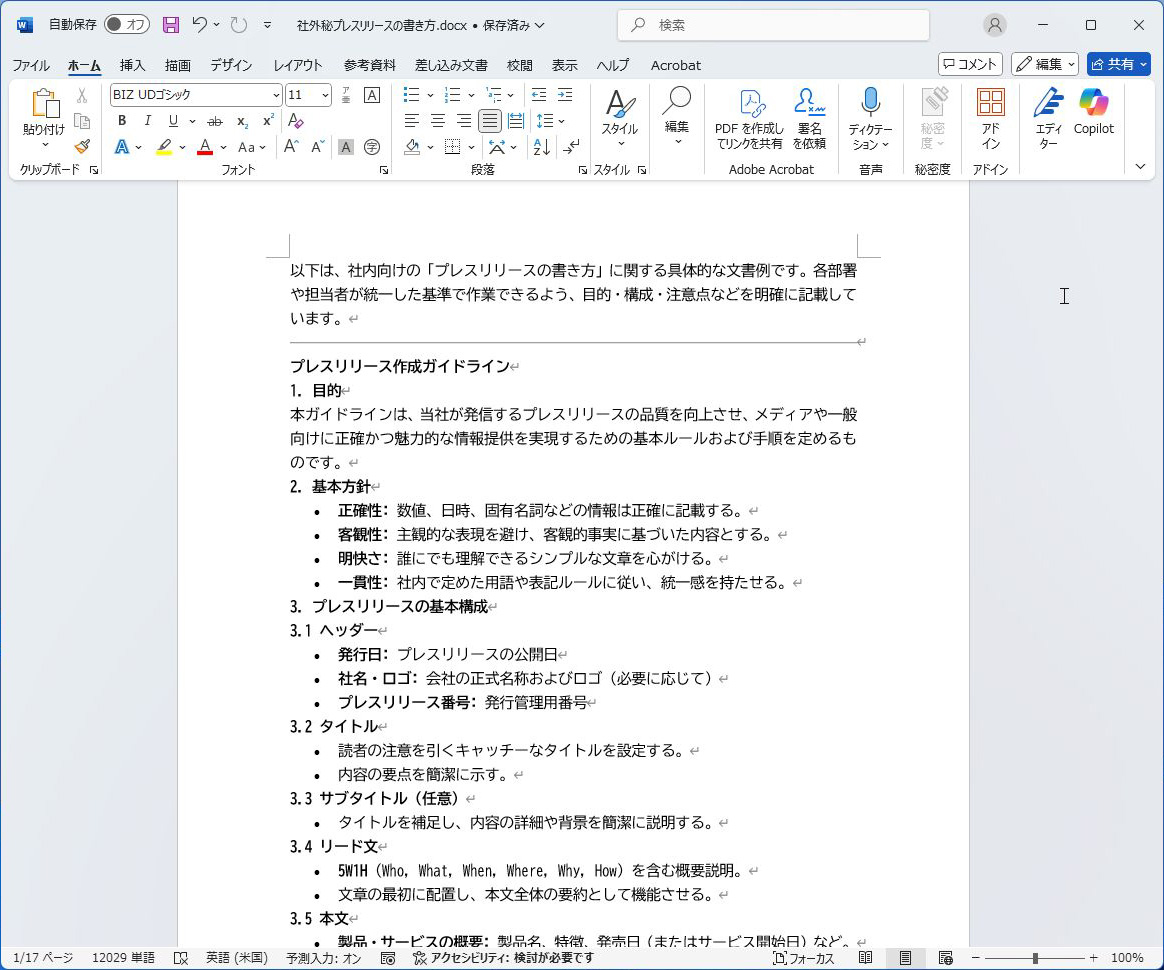The height and width of the screenshot is (970, 1164).
Task: Expand line spacing options
Action: 561,121
